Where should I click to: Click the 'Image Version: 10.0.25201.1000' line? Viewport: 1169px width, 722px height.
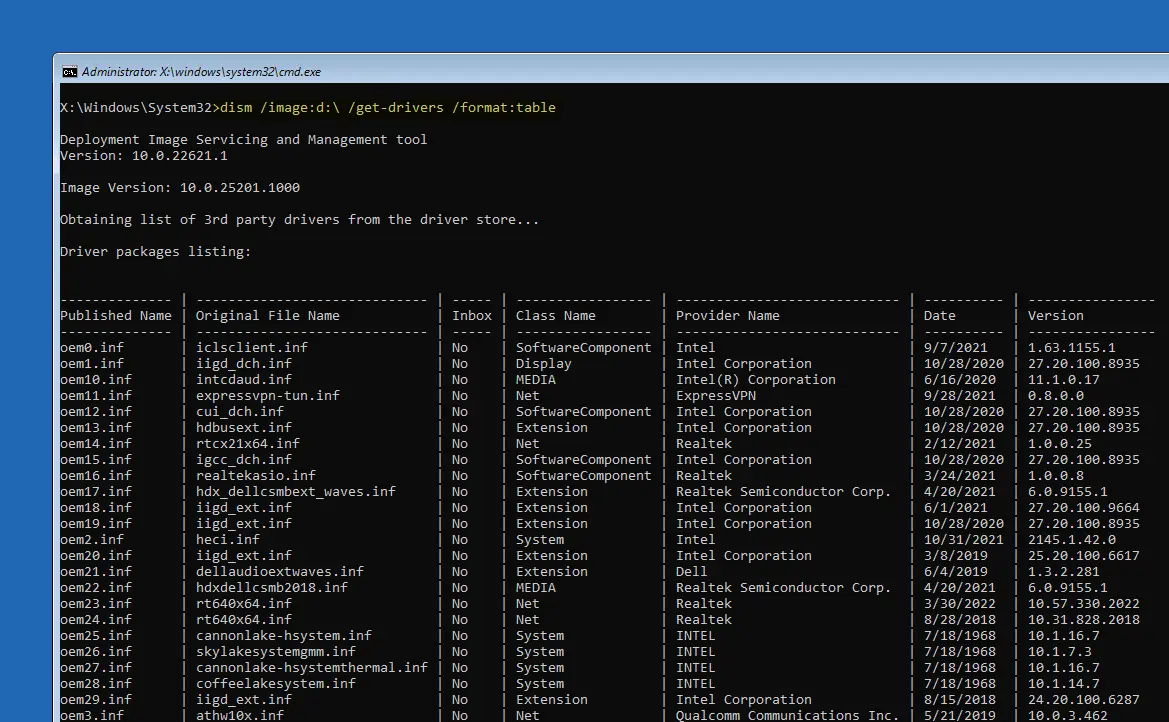click(180, 188)
